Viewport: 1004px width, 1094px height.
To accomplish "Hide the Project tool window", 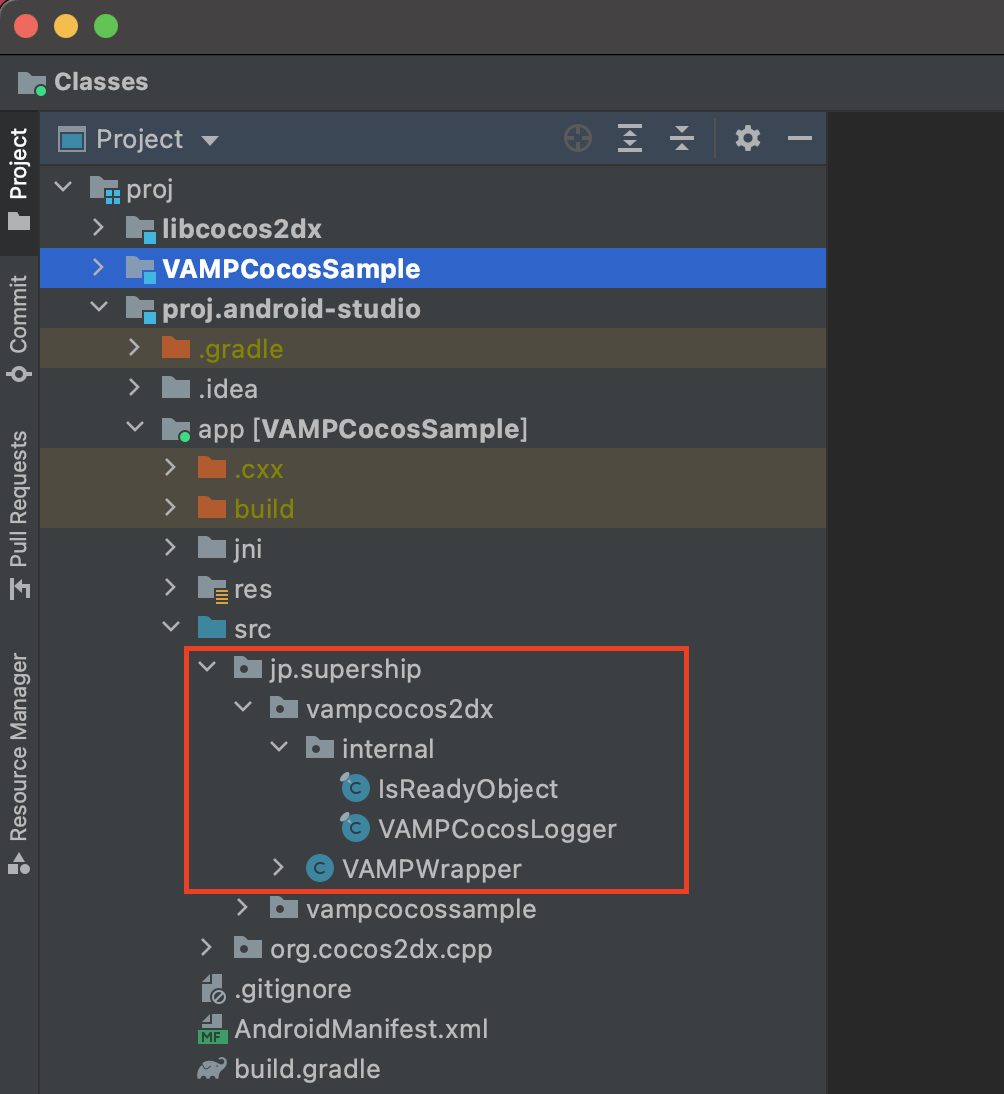I will click(799, 138).
